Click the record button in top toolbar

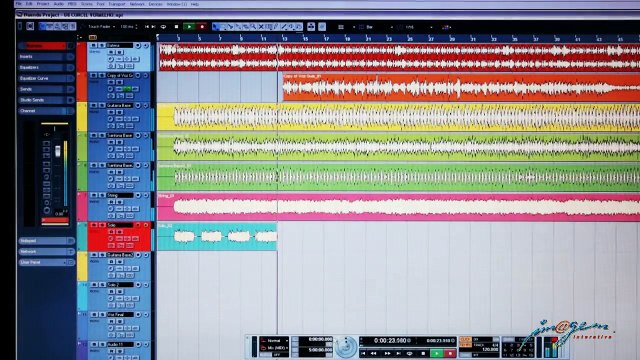coord(202,27)
